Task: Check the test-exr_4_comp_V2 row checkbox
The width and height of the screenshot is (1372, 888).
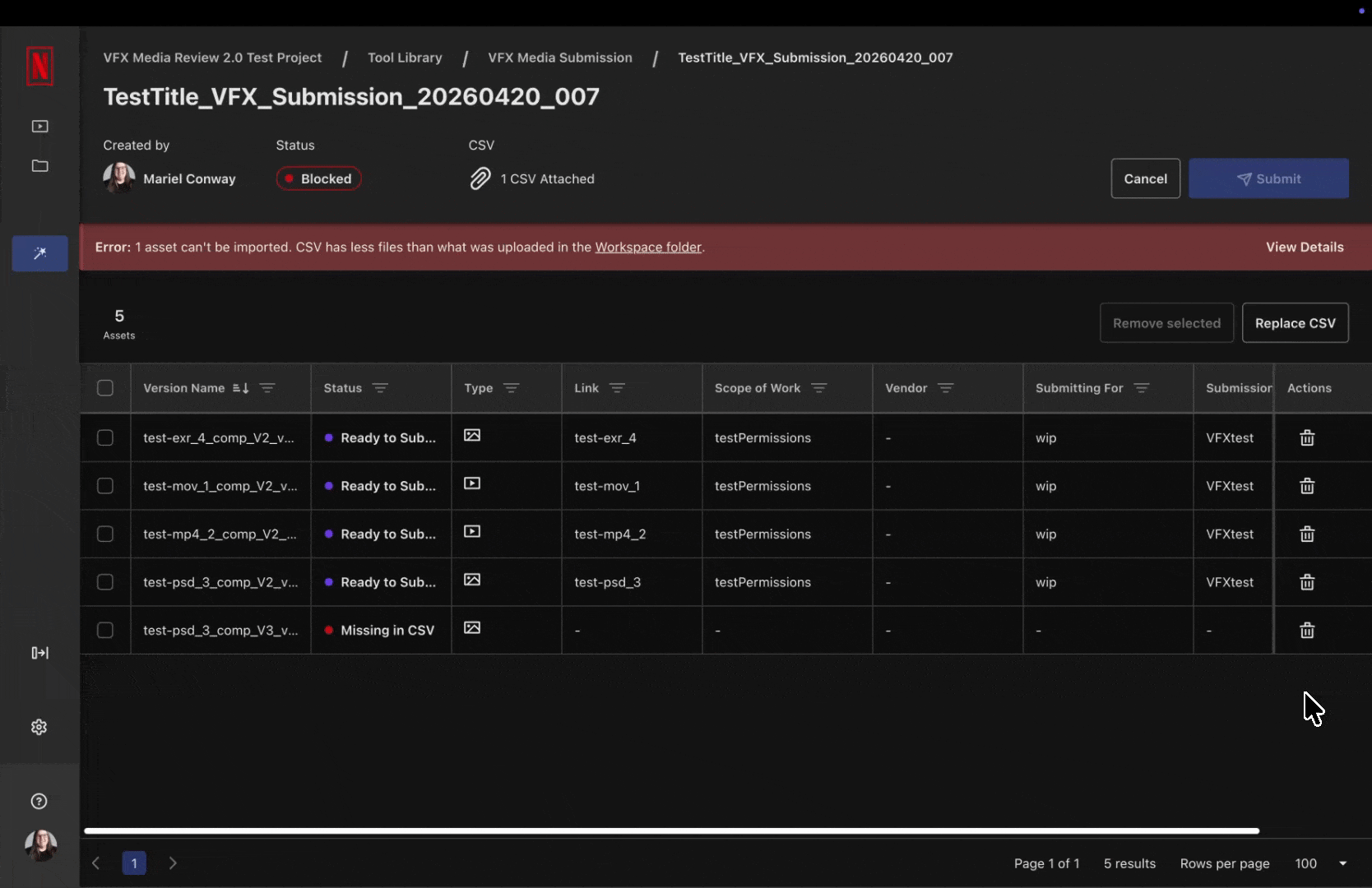Action: coord(105,437)
